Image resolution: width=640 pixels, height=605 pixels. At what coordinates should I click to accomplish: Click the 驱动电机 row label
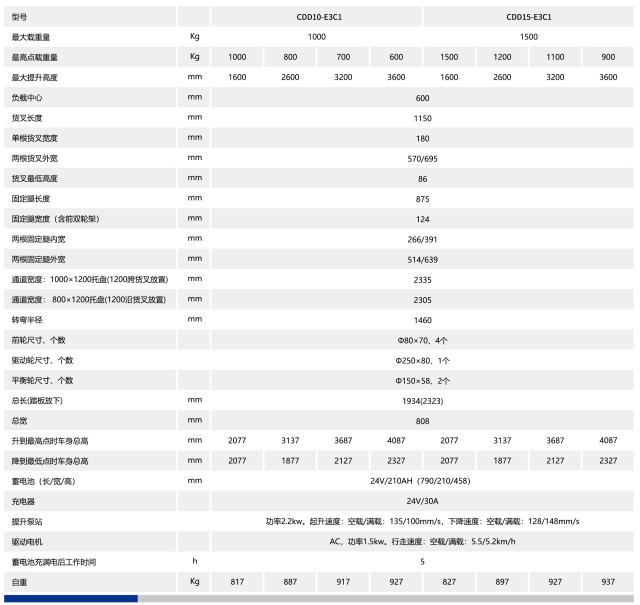coord(27,542)
